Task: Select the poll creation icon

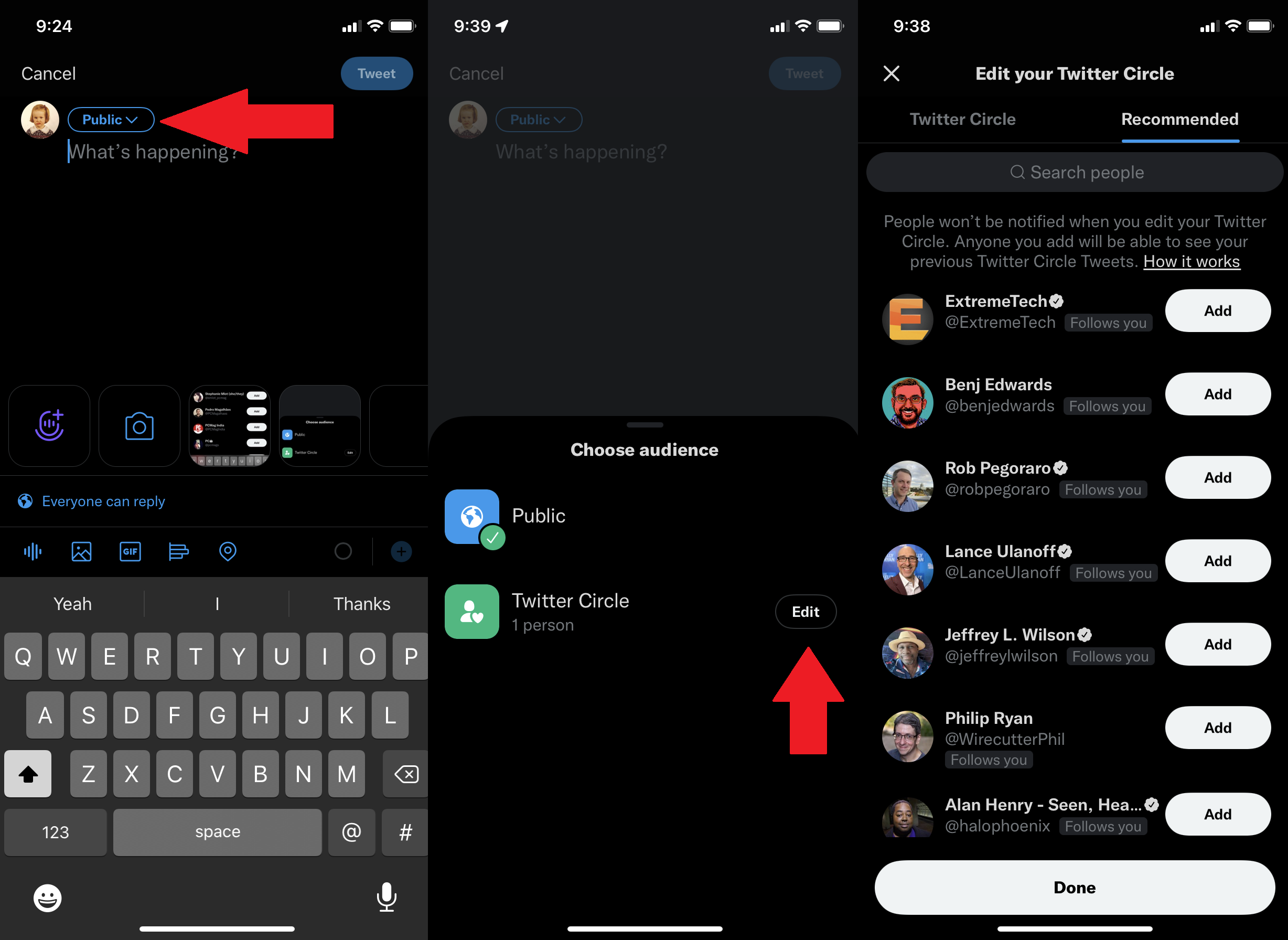Action: pos(179,551)
